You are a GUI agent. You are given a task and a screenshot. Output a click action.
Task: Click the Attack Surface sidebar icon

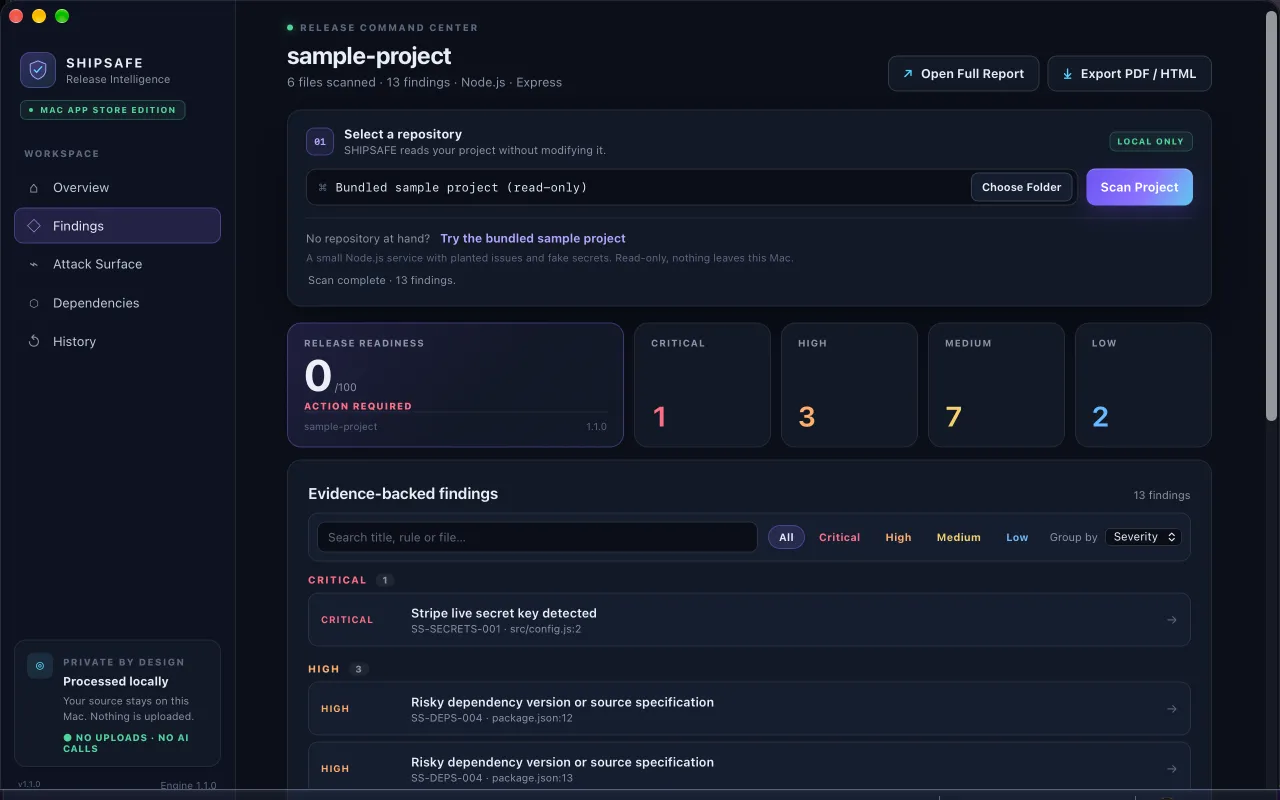[x=34, y=264]
